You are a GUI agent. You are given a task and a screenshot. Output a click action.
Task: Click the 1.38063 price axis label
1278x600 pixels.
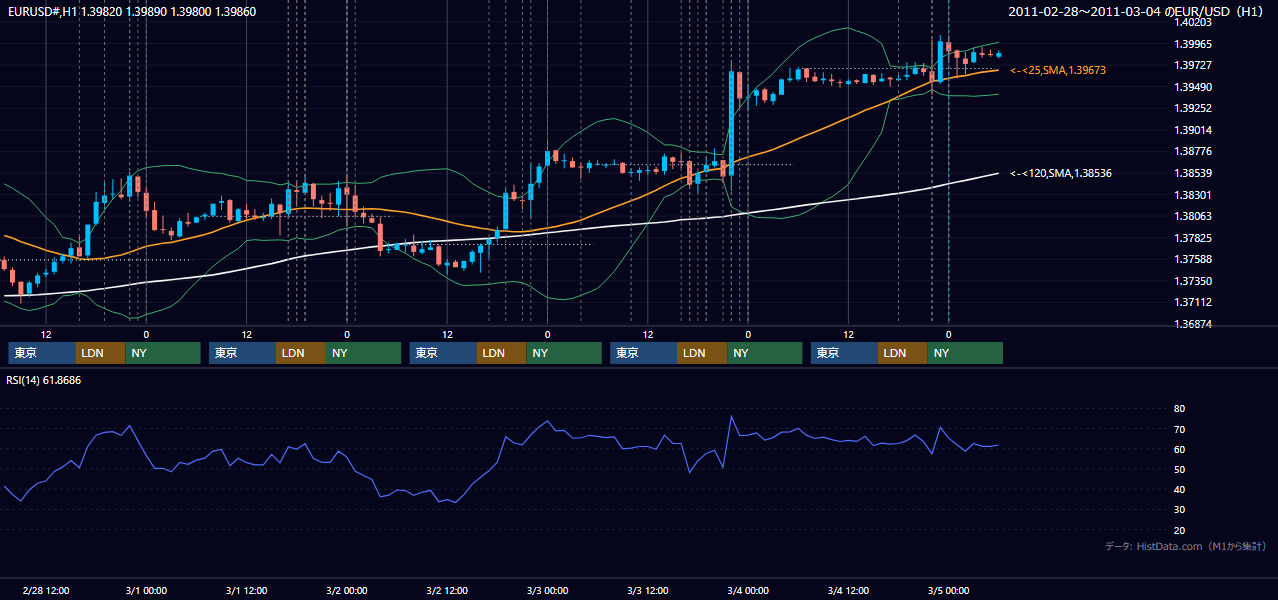(1193, 216)
